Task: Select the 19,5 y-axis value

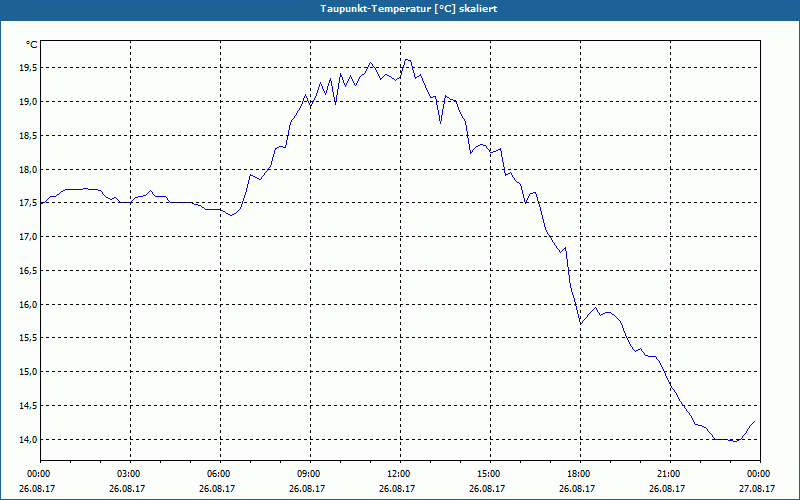Action: click(x=29, y=68)
